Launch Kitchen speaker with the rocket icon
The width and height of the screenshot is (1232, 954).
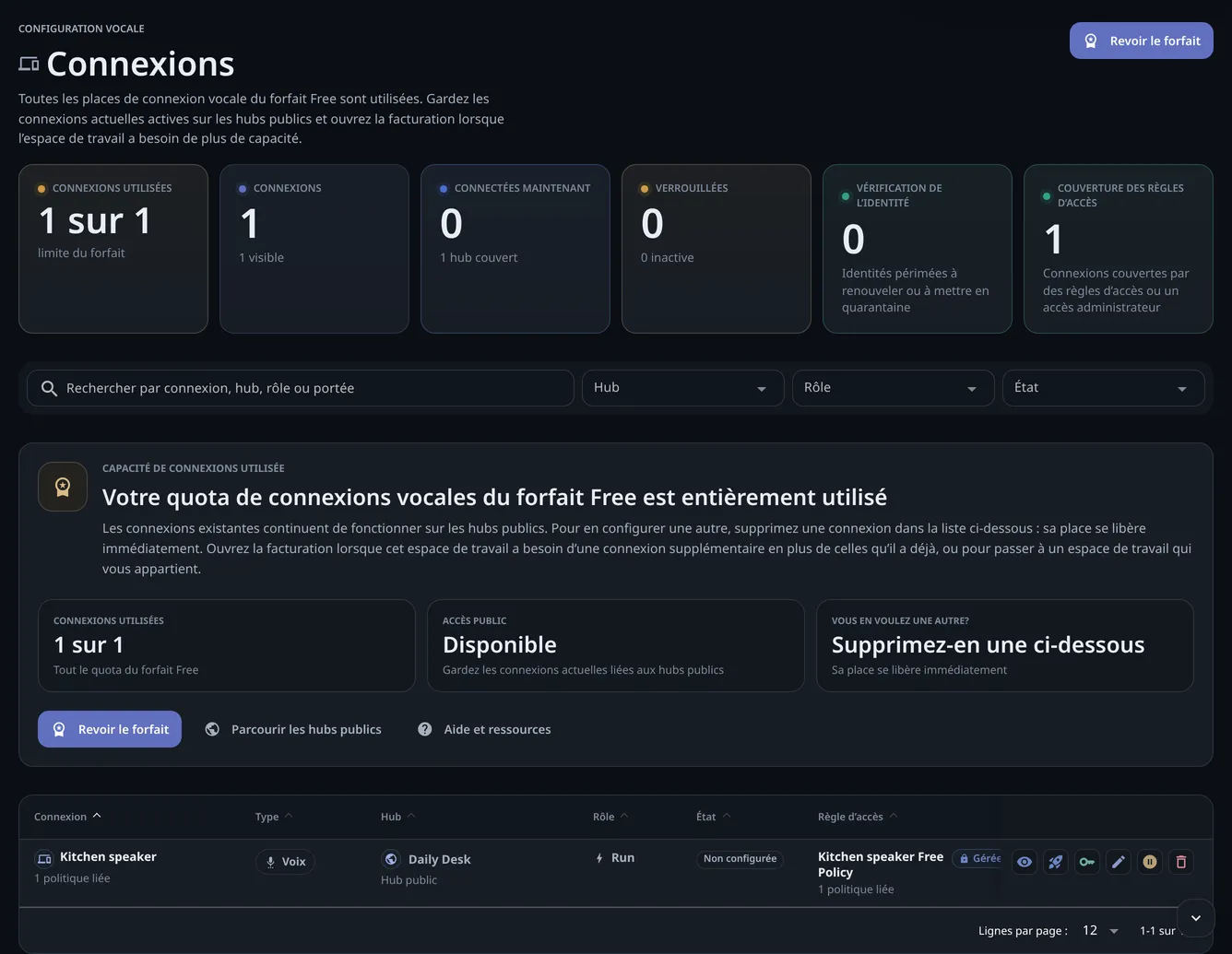pos(1056,862)
